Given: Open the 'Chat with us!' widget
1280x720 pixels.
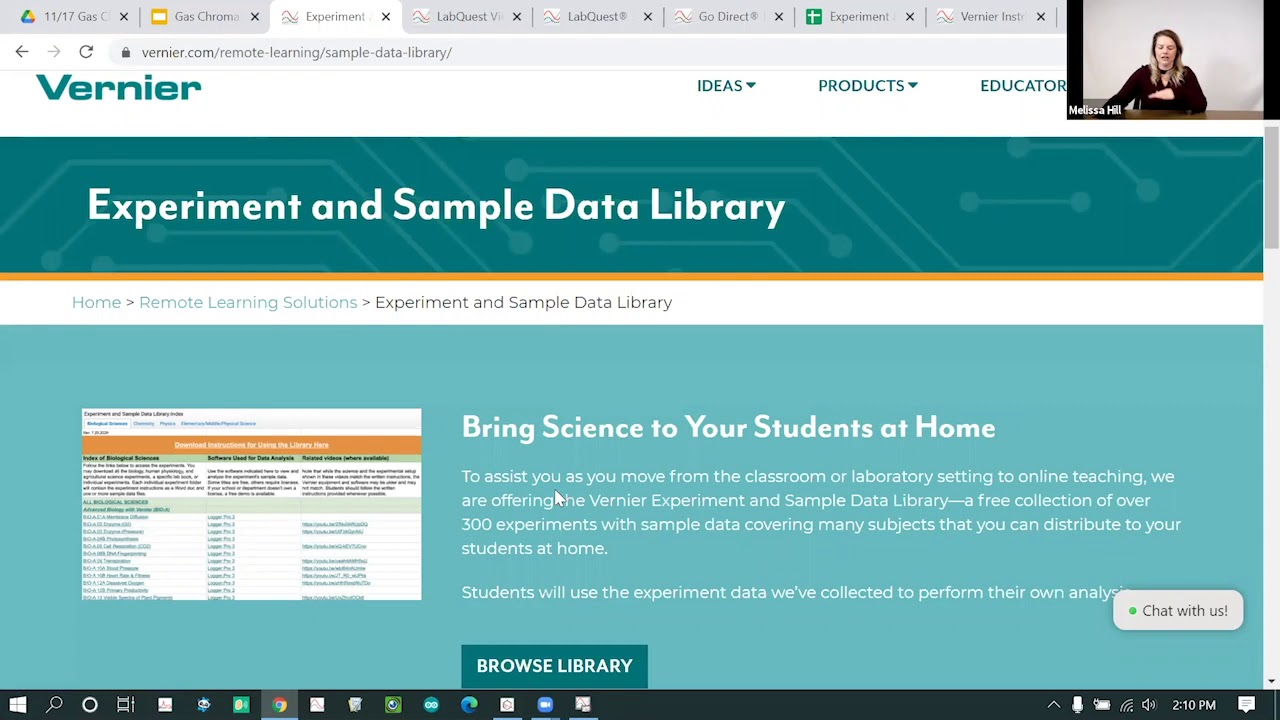Looking at the screenshot, I should click(x=1178, y=611).
